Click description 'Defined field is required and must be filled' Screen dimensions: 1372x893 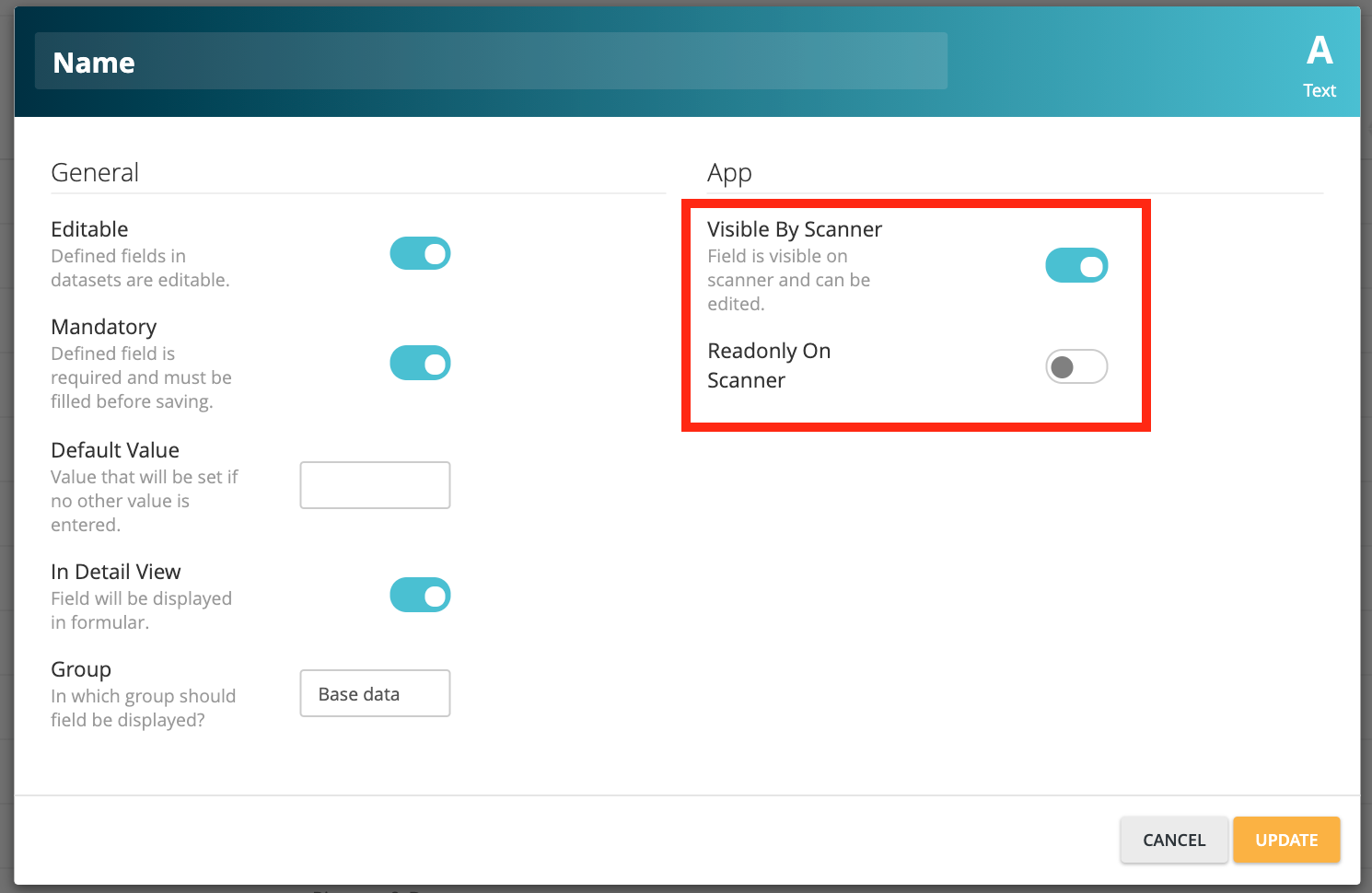click(x=142, y=377)
